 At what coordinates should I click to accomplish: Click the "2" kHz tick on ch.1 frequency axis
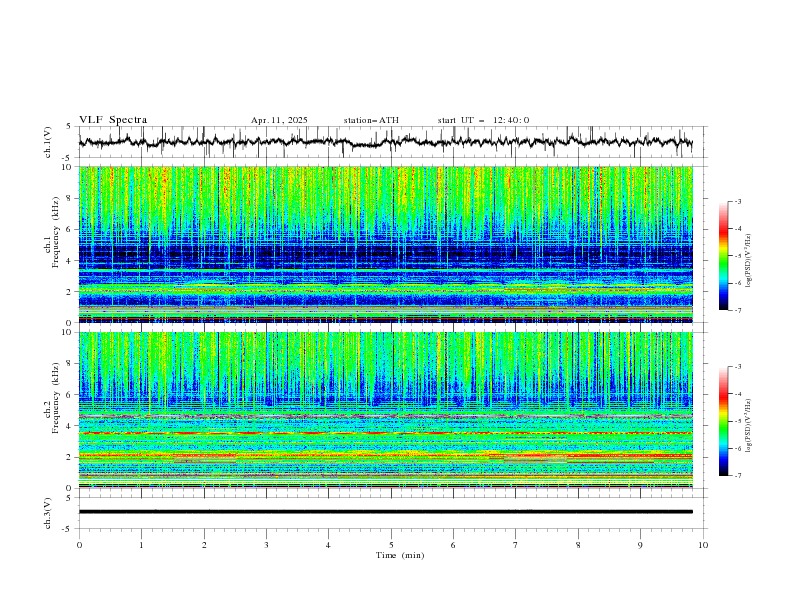coord(70,292)
